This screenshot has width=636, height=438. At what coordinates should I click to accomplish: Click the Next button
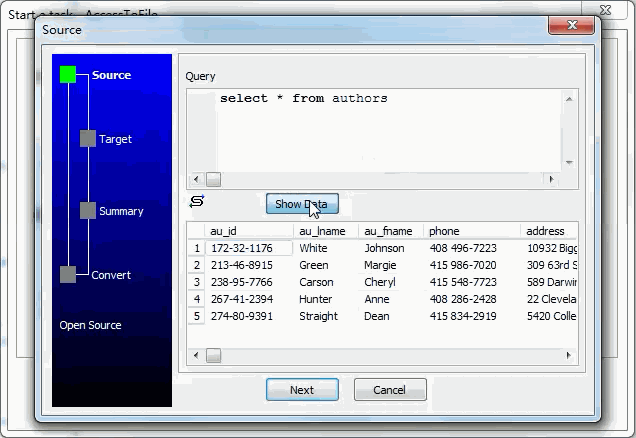point(302,390)
